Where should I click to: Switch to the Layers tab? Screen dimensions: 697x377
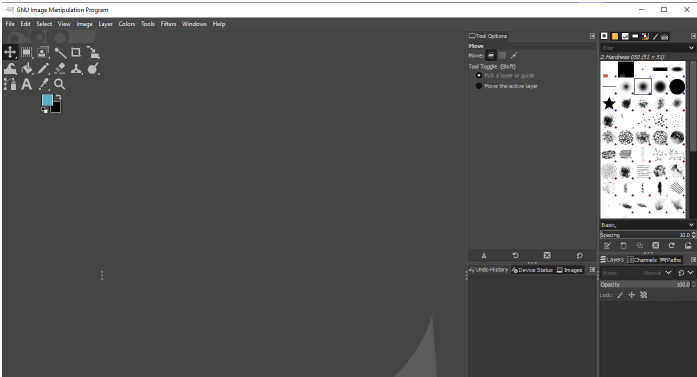[x=612, y=260]
